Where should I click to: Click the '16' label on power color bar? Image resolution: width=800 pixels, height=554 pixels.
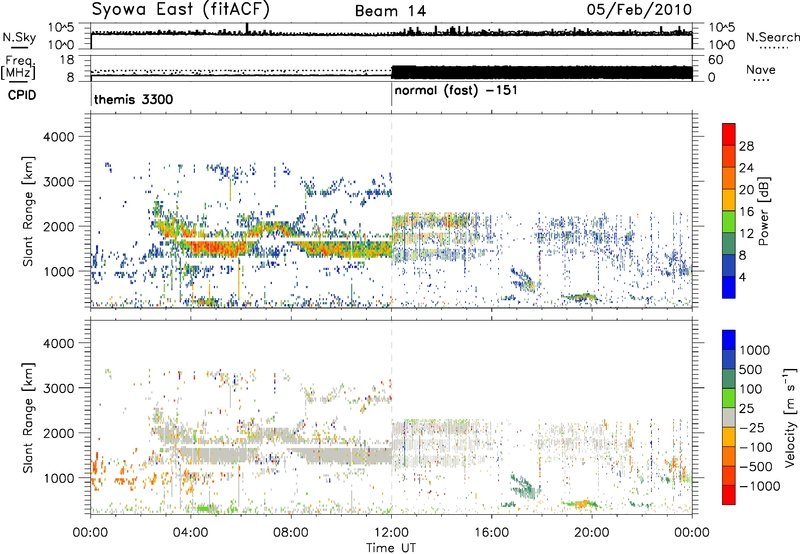(746, 212)
